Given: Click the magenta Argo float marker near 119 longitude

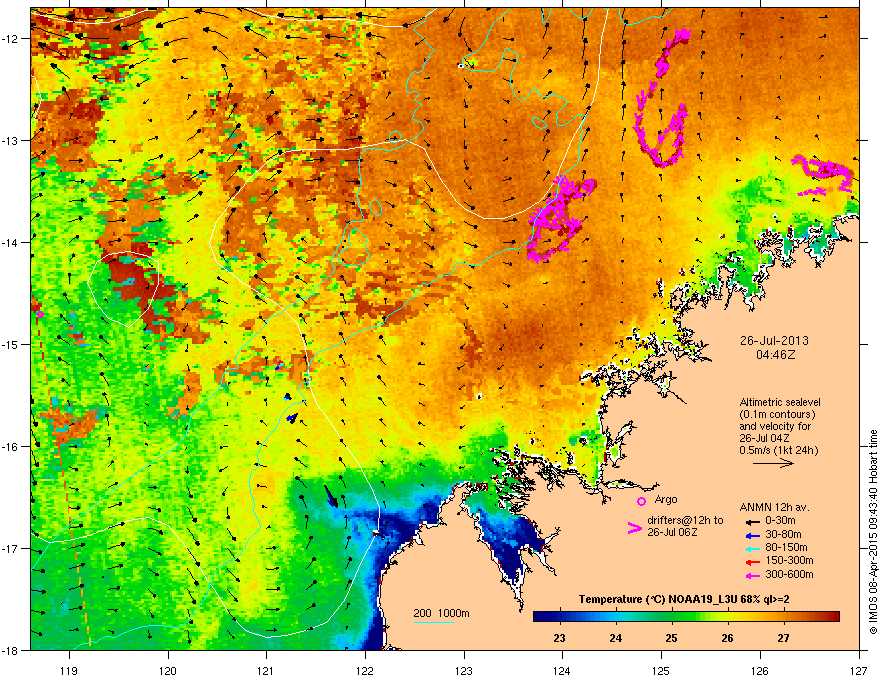Looking at the screenshot, I should pos(40,314).
